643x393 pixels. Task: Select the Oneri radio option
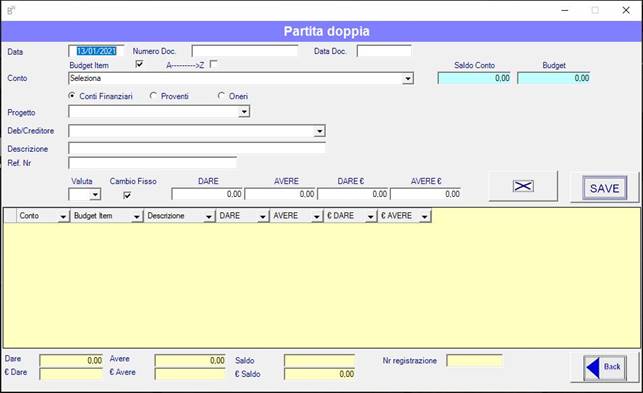pyautogui.click(x=221, y=96)
